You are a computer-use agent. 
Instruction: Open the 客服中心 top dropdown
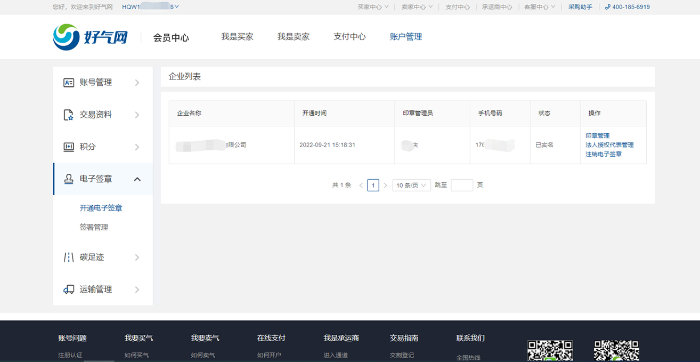pos(540,7)
